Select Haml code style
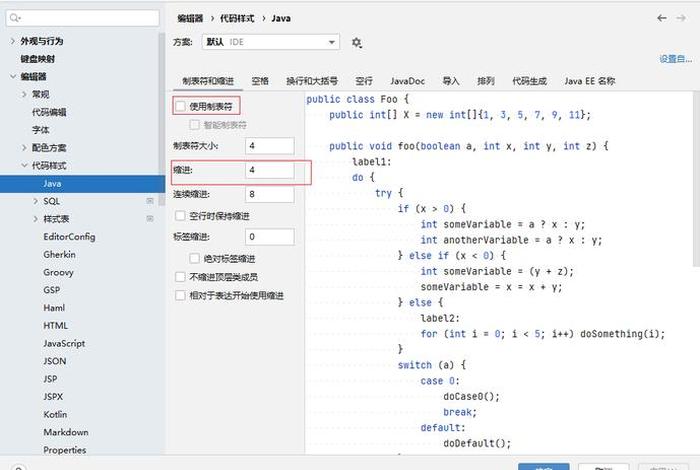Screen dimensions: 700x470 54,308
